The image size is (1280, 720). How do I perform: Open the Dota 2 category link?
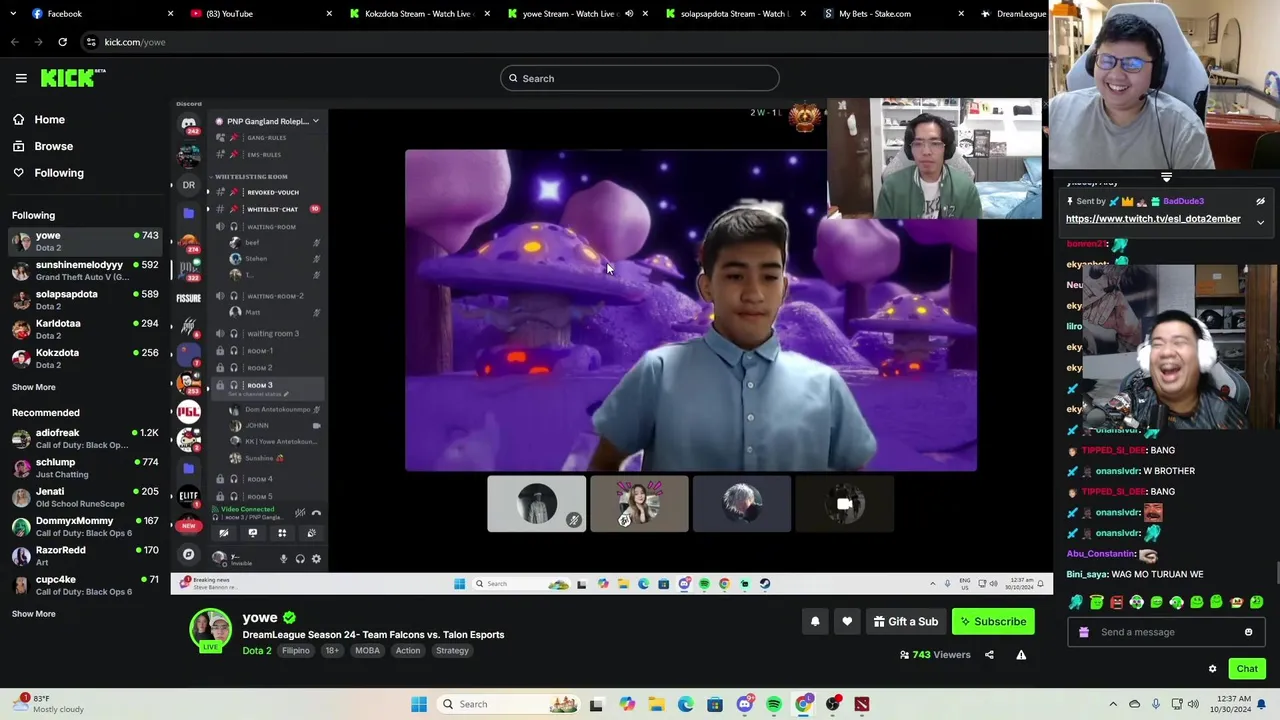(257, 651)
